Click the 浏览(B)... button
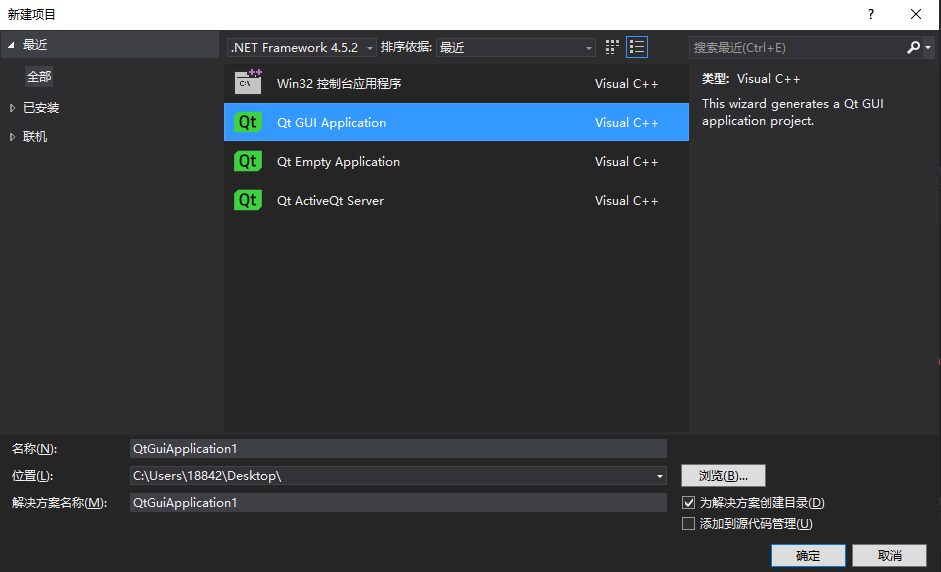This screenshot has width=941, height=572. [723, 475]
